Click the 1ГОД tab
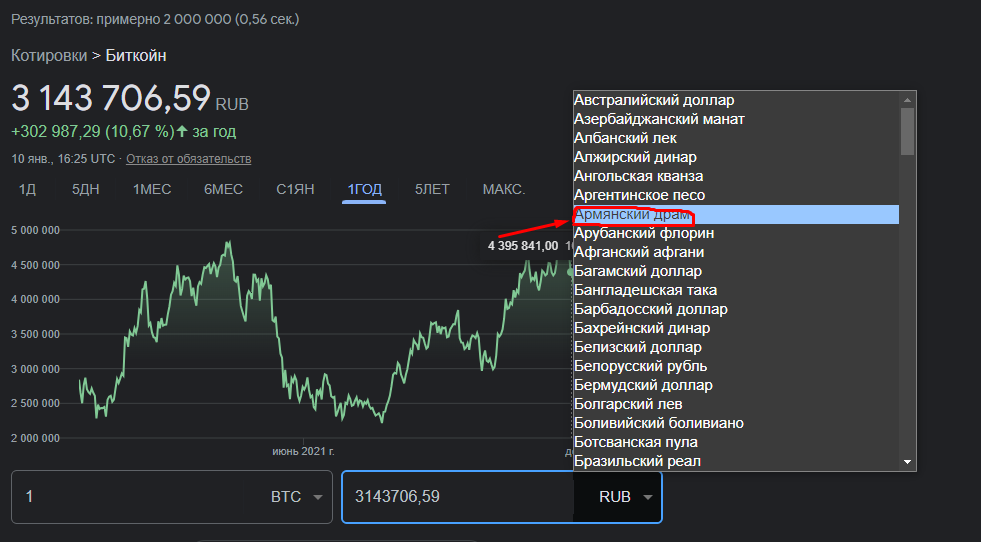Screen dimensions: 981x542 point(364,190)
